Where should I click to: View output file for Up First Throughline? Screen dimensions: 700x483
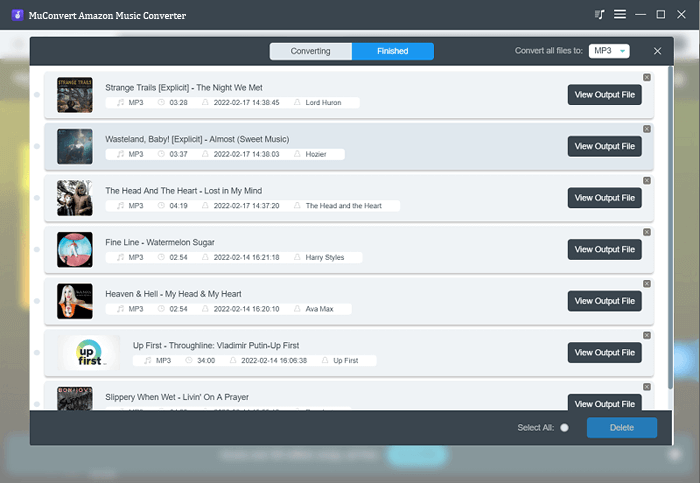pos(604,353)
